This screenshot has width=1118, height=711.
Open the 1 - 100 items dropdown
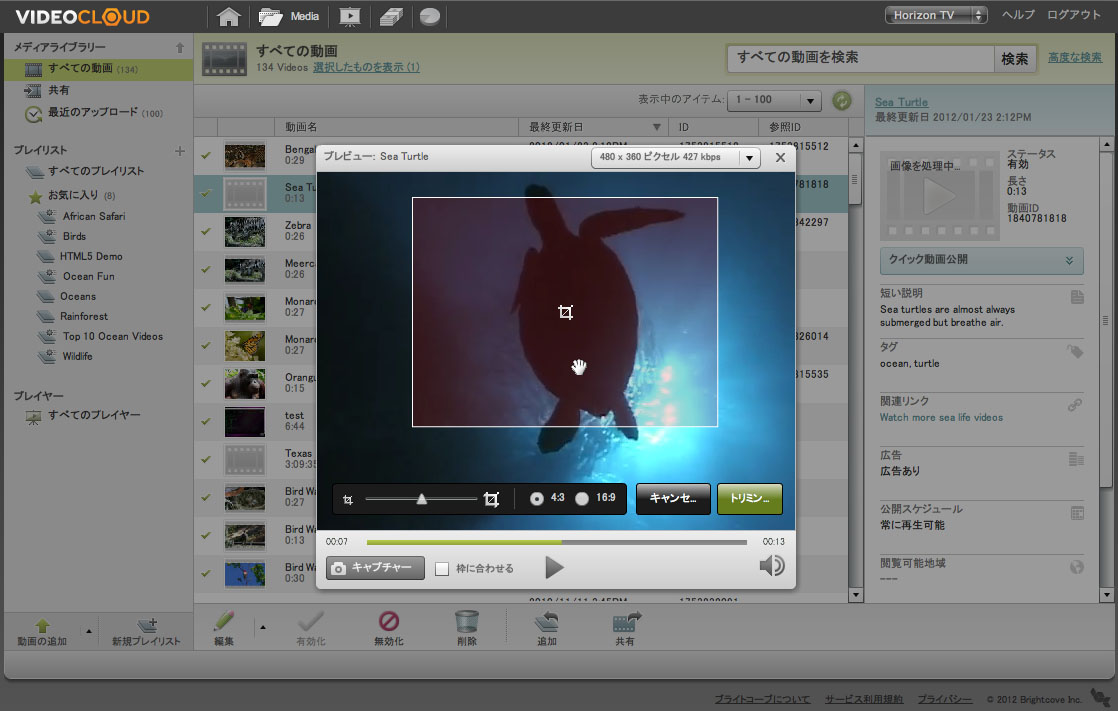tap(774, 100)
